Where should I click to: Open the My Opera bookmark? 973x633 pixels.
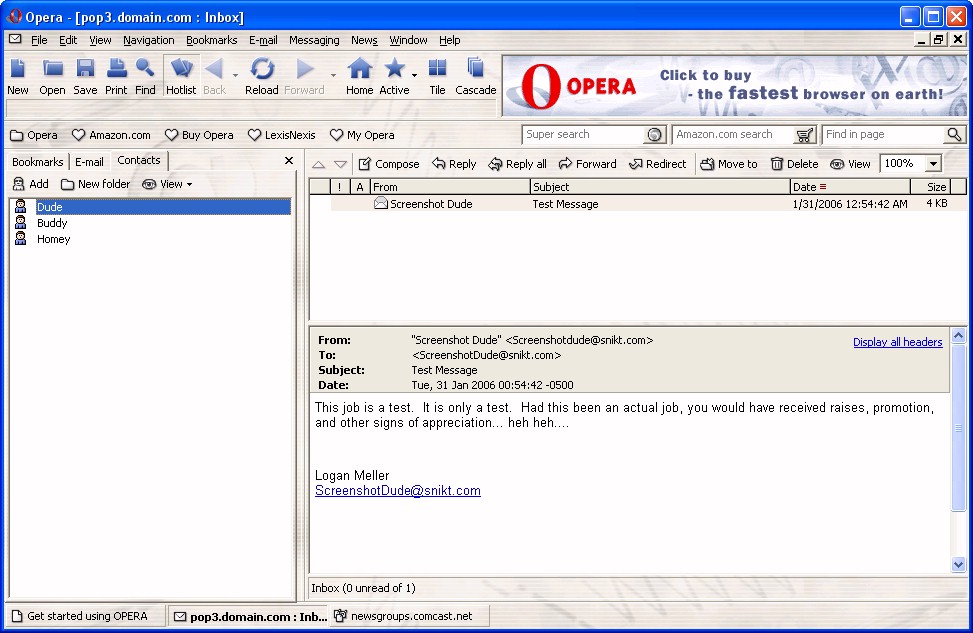[x=362, y=135]
